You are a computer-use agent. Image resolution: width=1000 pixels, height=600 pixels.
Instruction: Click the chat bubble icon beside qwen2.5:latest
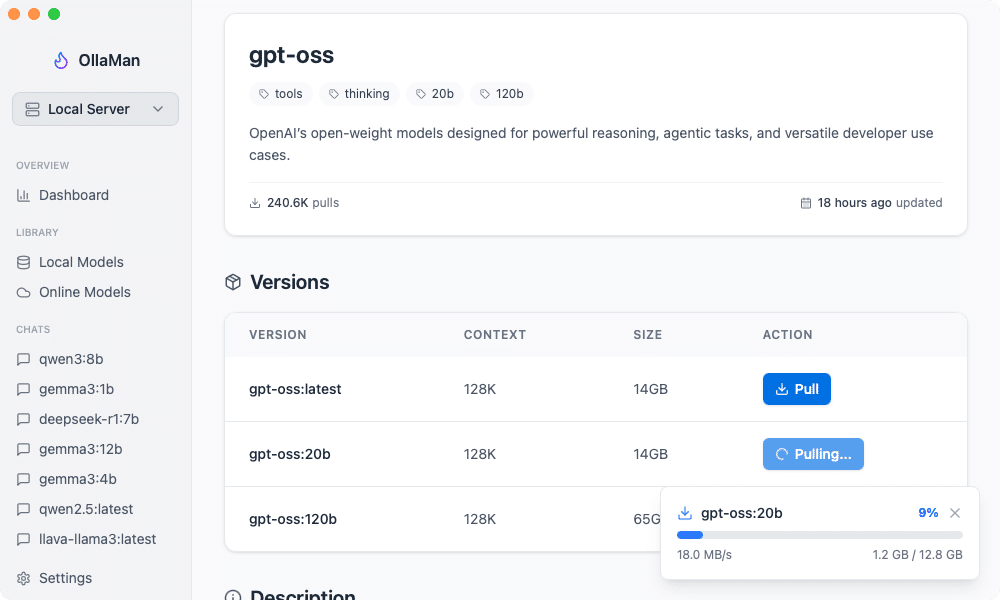pos(24,509)
